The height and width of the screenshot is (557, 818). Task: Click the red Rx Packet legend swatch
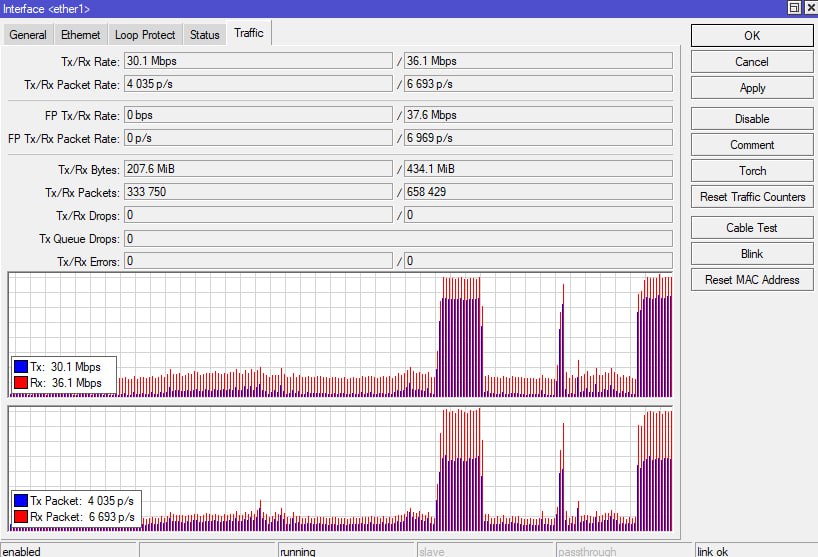pyautogui.click(x=21, y=517)
